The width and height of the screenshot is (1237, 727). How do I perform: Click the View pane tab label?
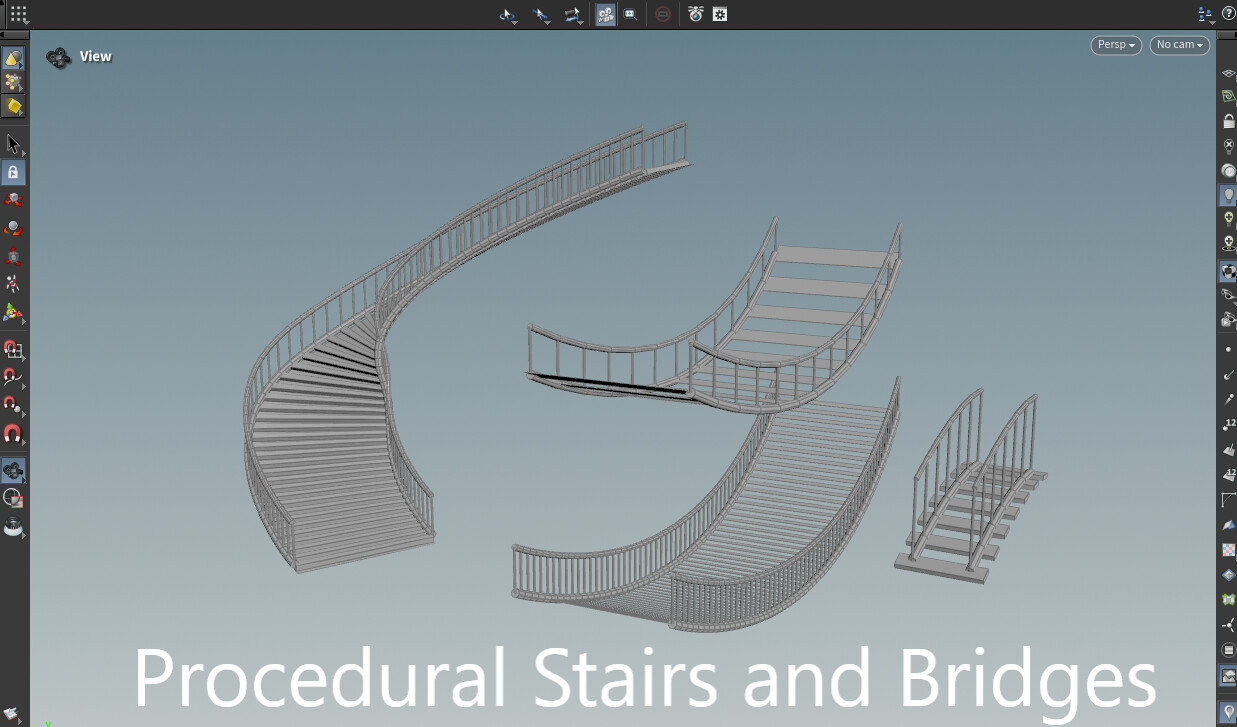click(x=95, y=56)
